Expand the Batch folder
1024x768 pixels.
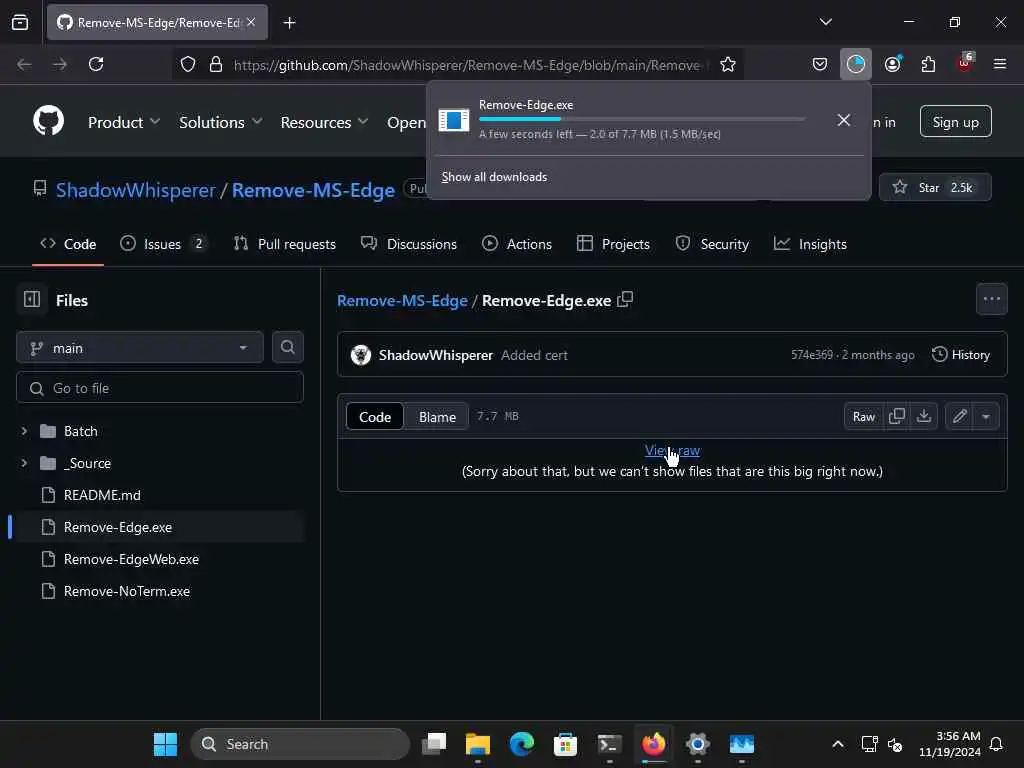pyautogui.click(x=24, y=431)
